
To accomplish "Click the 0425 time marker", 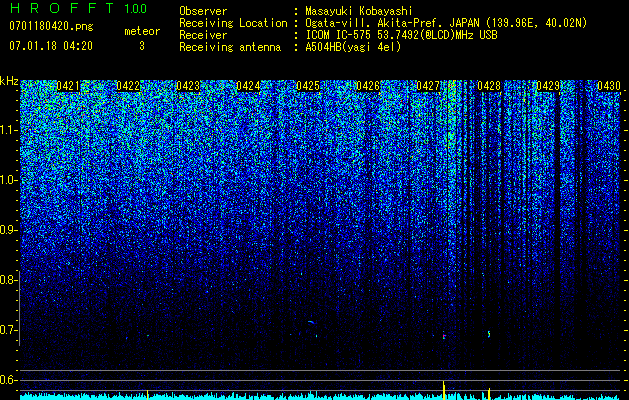I will (308, 86).
